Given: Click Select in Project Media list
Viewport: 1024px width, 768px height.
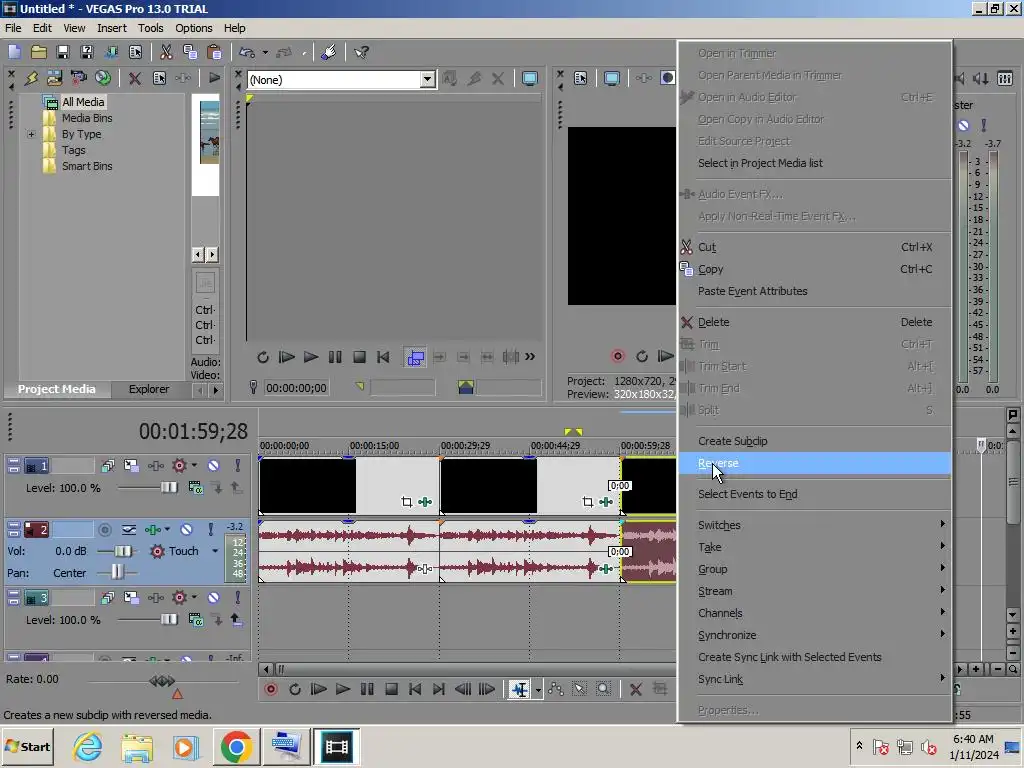Looking at the screenshot, I should coord(814,163).
